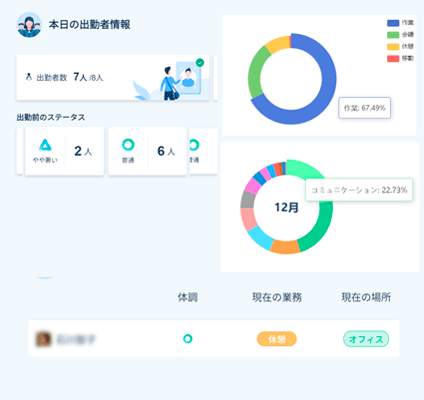The height and width of the screenshot is (400, 424).
Task: Click the green circle 体調 indicator in the row
Action: point(188,339)
